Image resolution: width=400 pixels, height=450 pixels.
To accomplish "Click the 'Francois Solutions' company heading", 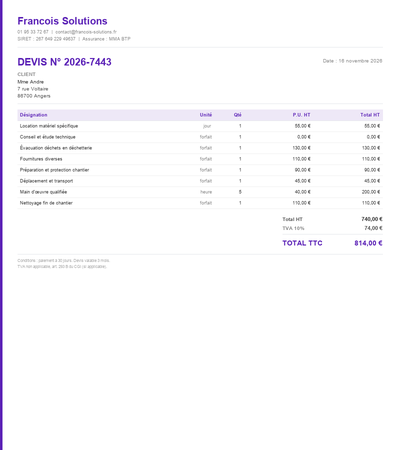I will [62, 21].
